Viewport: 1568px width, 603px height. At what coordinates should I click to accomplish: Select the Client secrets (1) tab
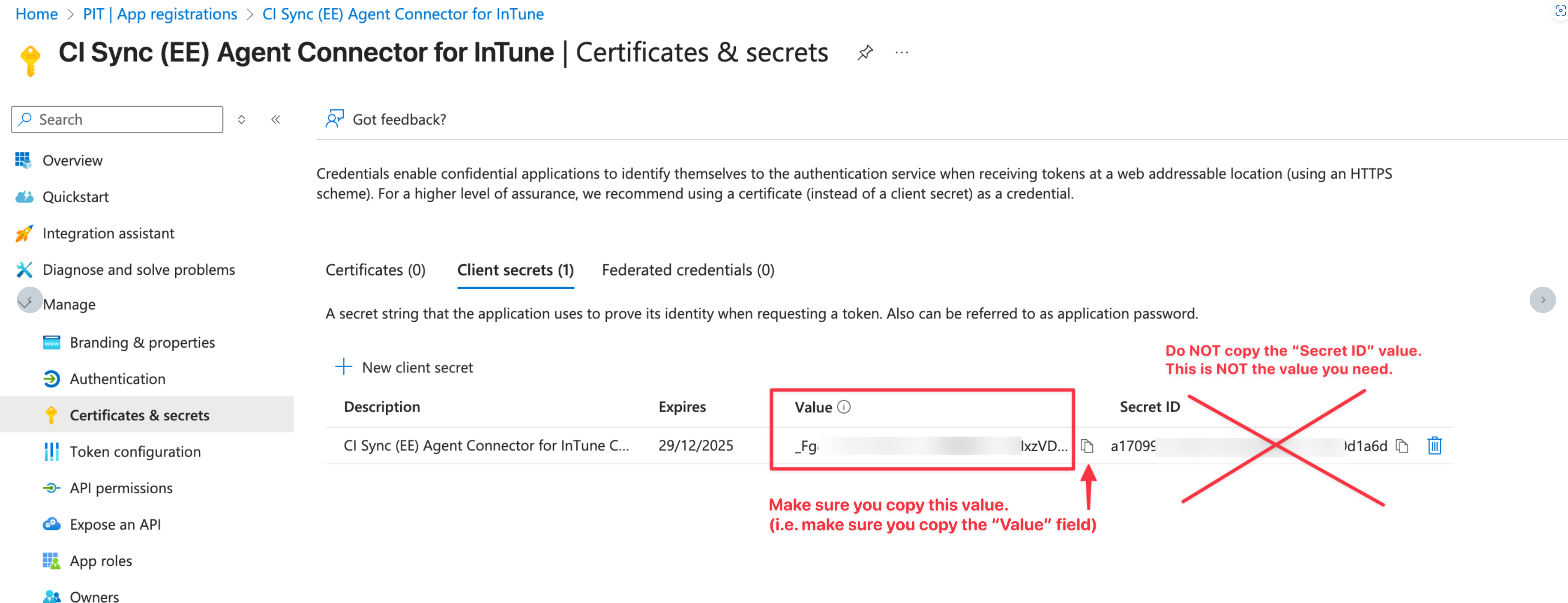point(516,270)
